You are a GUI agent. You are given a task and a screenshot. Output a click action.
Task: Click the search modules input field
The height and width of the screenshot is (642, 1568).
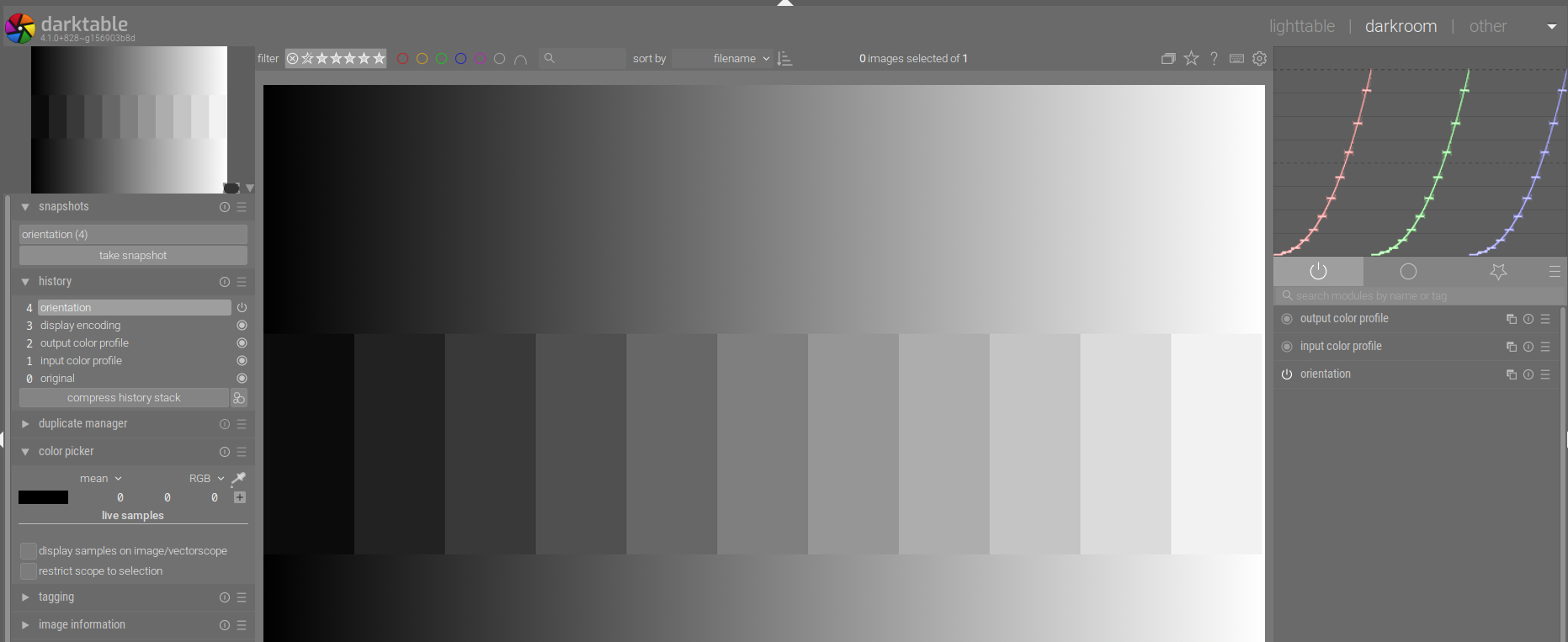[x=1418, y=296]
